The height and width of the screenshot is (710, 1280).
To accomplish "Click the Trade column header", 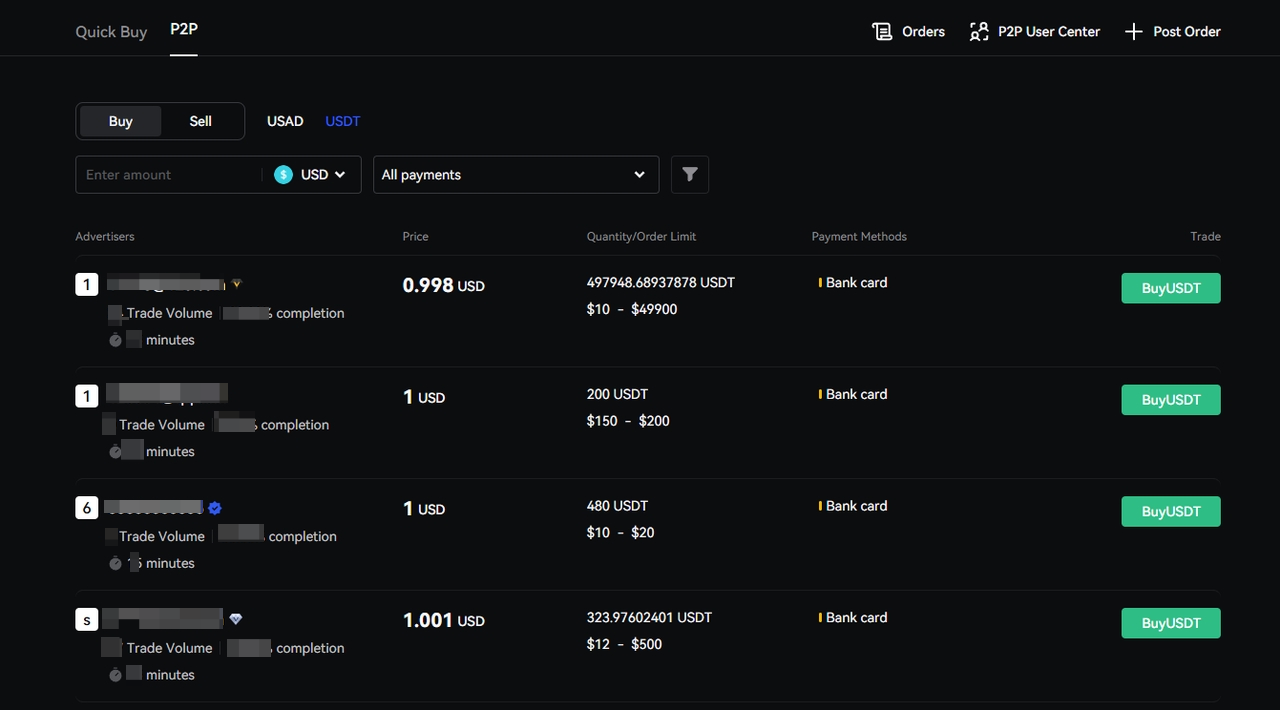I will (x=1206, y=237).
